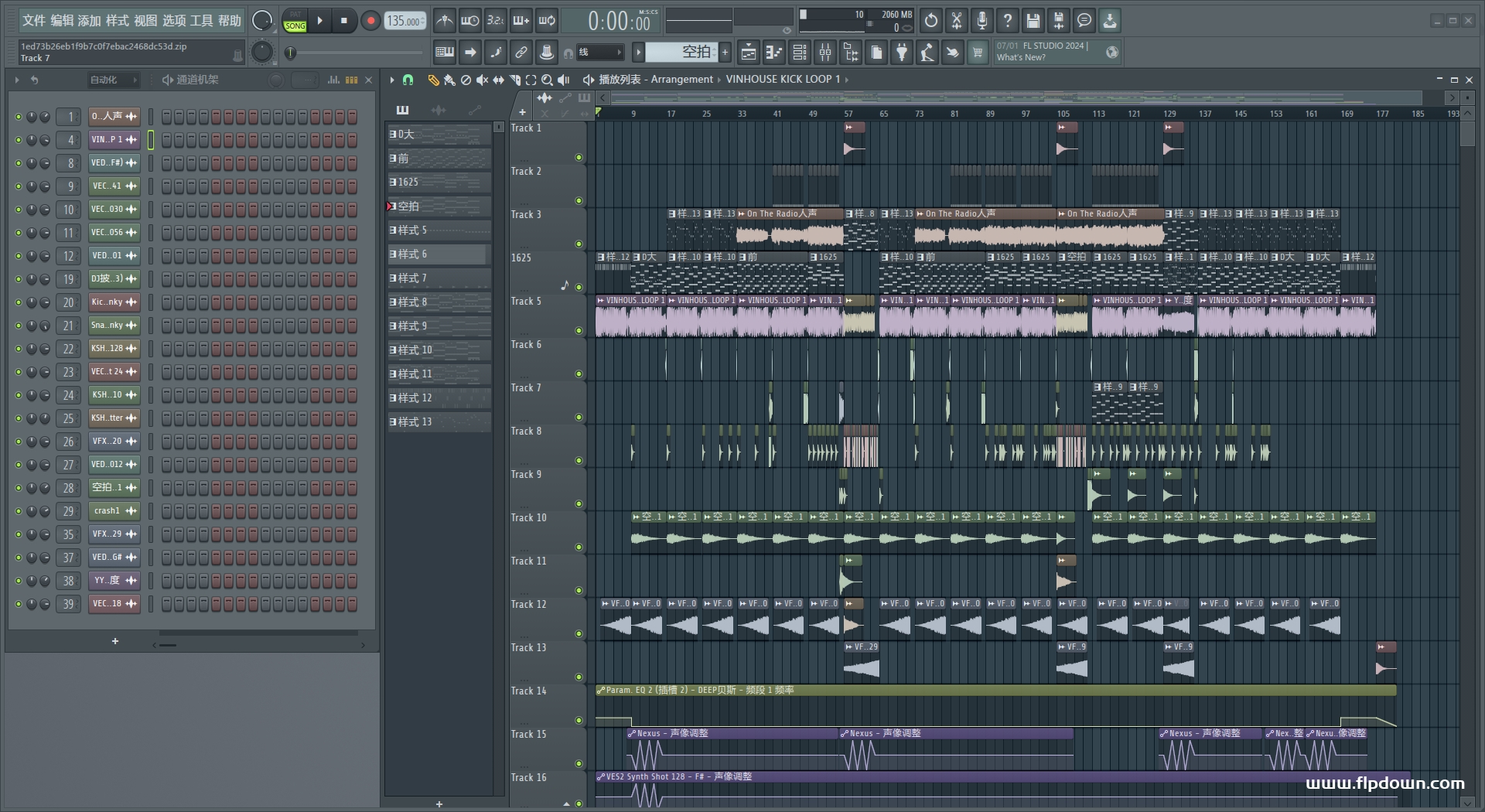
Task: Toggle playlist snap magnet icon
Action: 408,80
